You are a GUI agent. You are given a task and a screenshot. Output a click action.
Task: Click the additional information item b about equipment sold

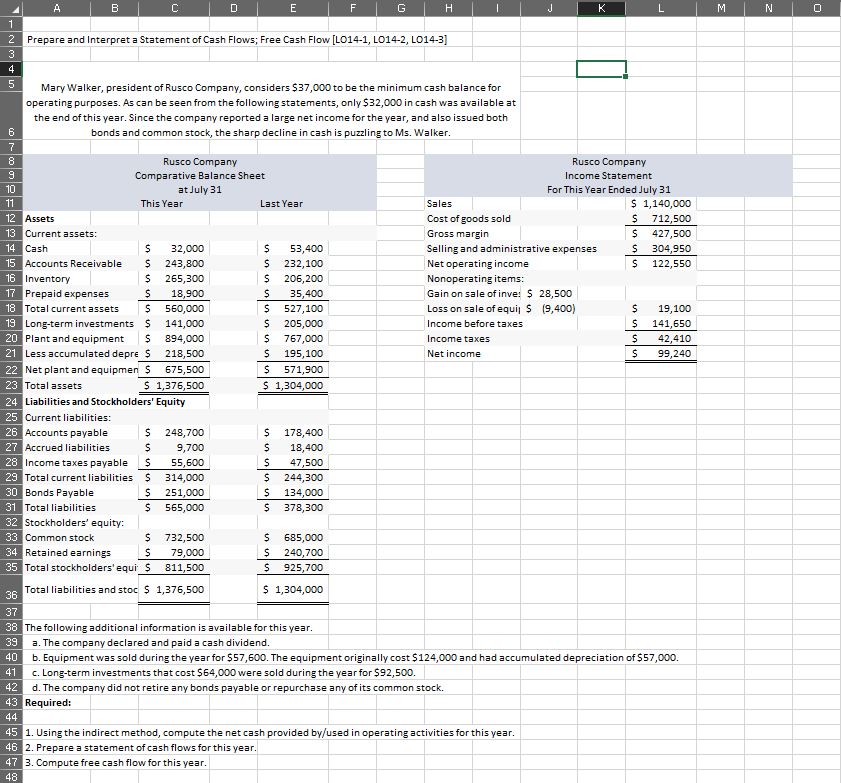click(355, 658)
